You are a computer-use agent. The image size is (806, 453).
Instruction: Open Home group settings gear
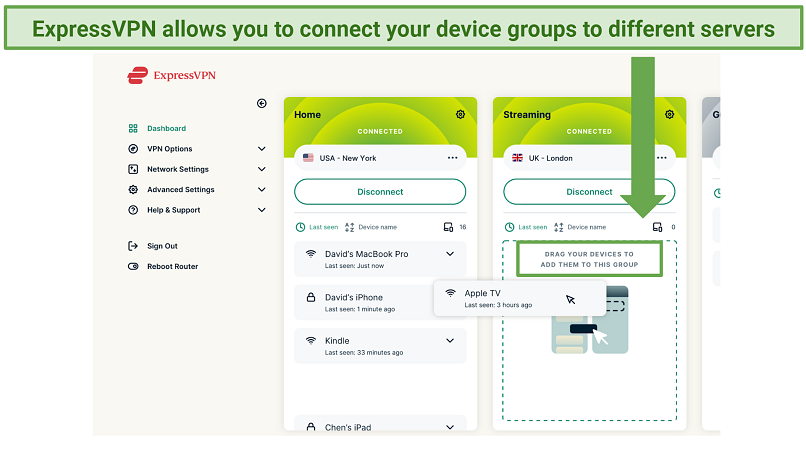coord(461,115)
